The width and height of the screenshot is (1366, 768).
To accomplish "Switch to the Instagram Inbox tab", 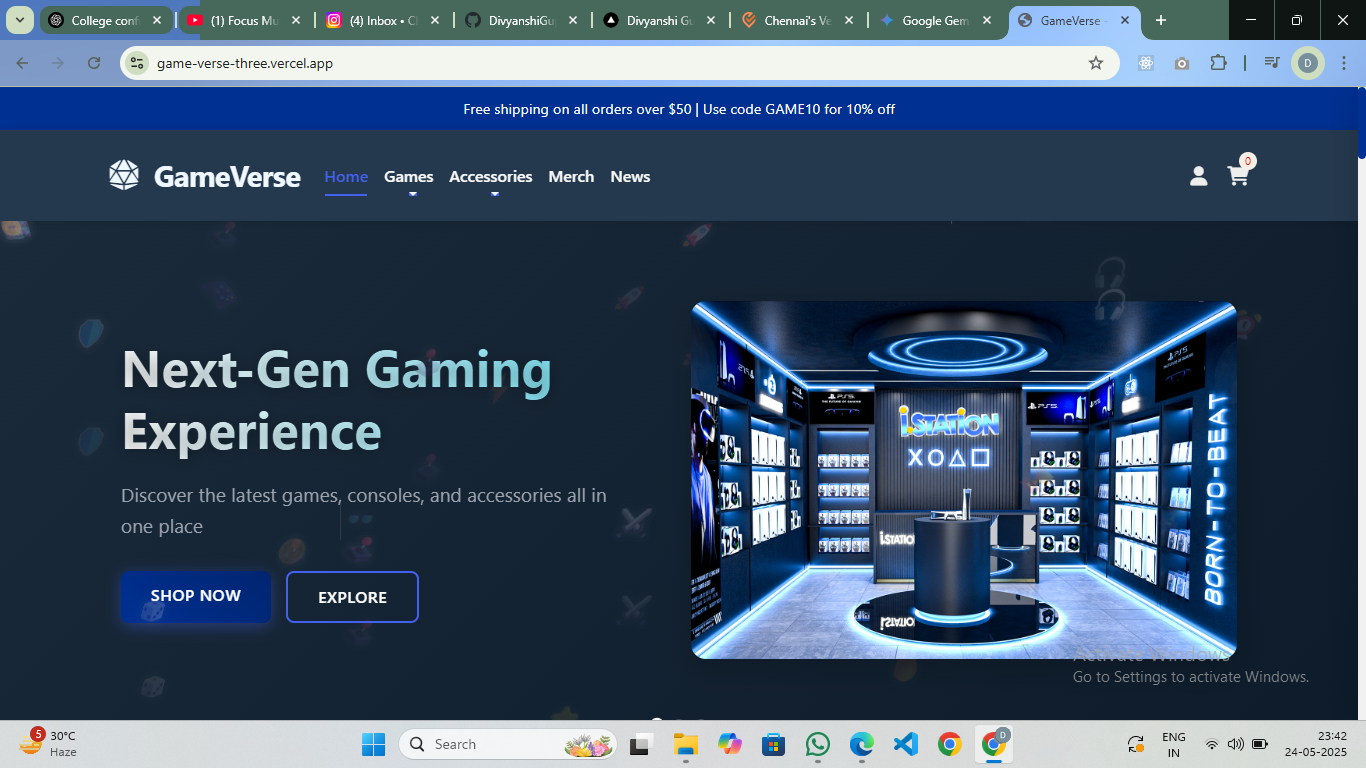I will [x=382, y=20].
